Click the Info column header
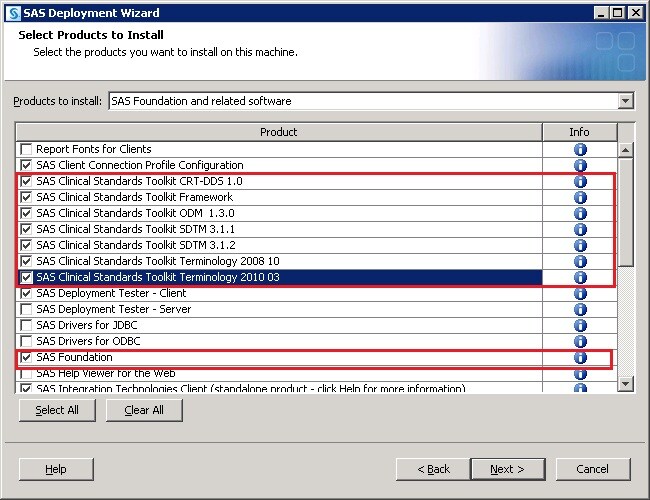This screenshot has width=650, height=500. coord(579,132)
